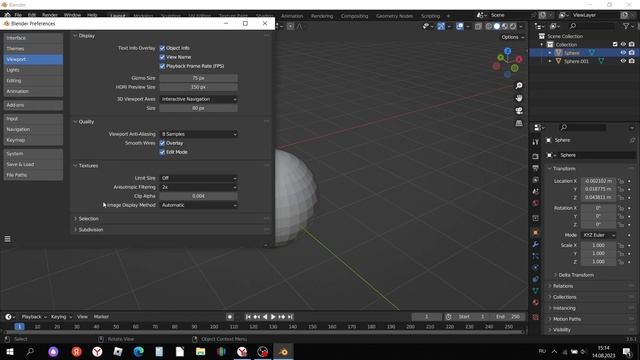Adjust the HDRI Preview Size slider field
The image size is (640, 360).
tap(198, 87)
